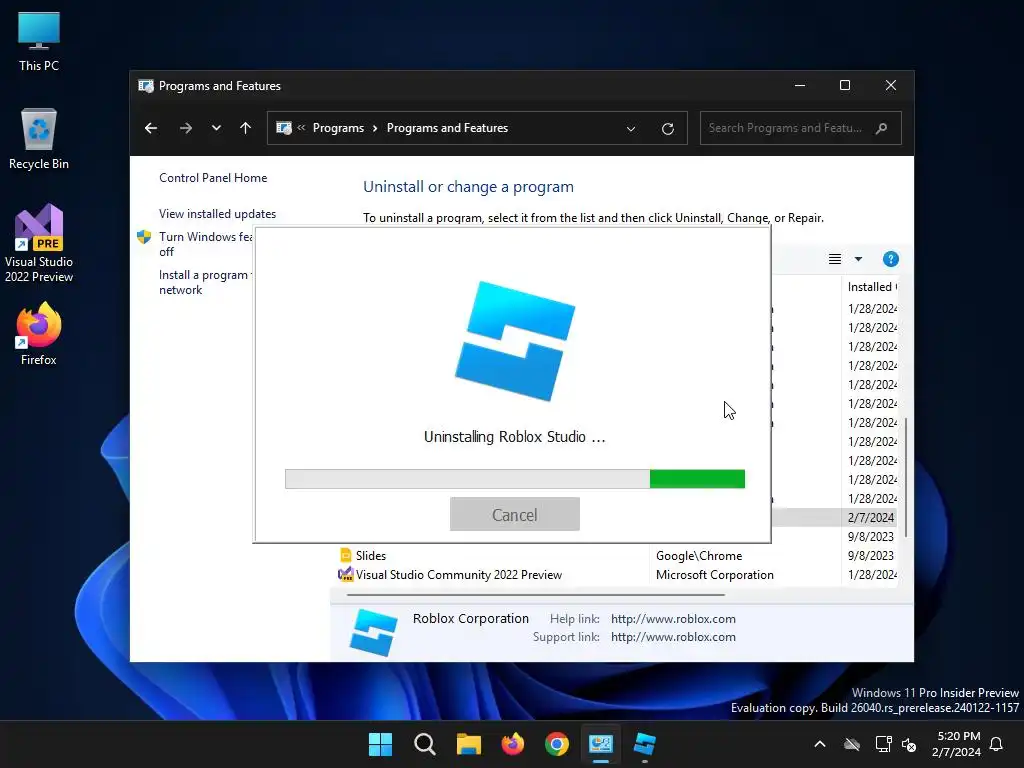Open the Help link roblox.com URL
This screenshot has width=1024, height=768.
tap(673, 618)
